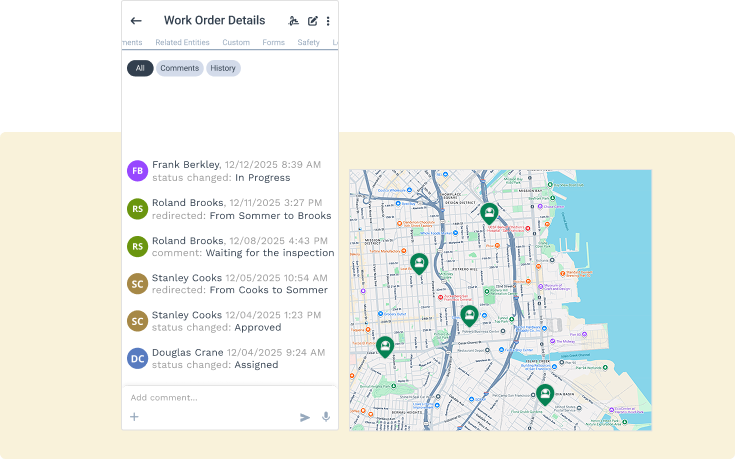Viewport: 735px width, 459px height.
Task: Open the three-dot more options menu
Action: 328,21
